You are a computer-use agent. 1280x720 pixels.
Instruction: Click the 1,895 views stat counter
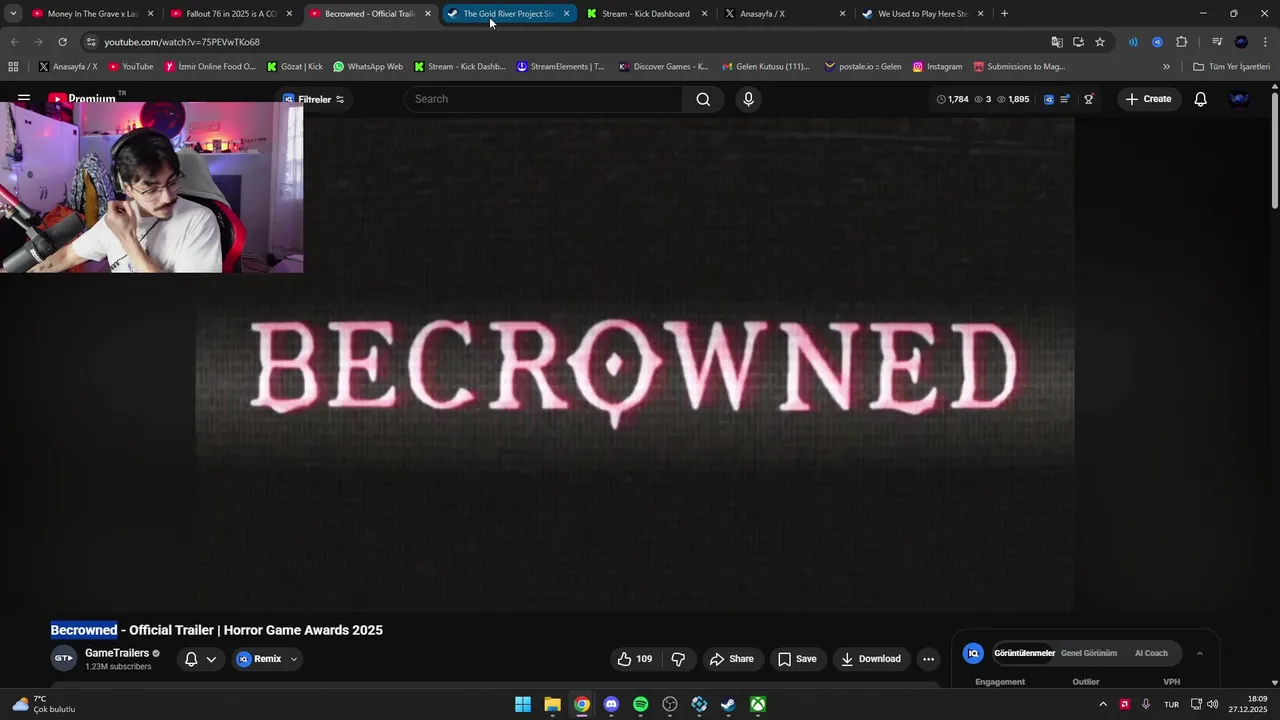1012,99
